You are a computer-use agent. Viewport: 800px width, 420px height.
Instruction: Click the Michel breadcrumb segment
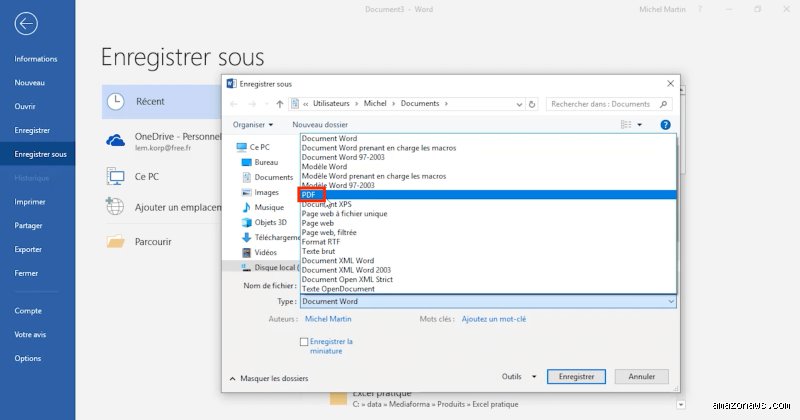375,104
